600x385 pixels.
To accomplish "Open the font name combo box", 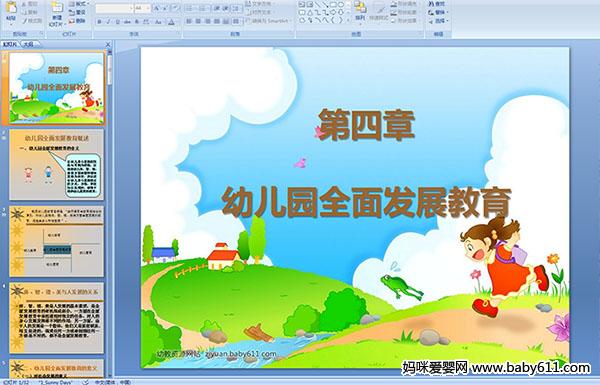I will (x=114, y=8).
